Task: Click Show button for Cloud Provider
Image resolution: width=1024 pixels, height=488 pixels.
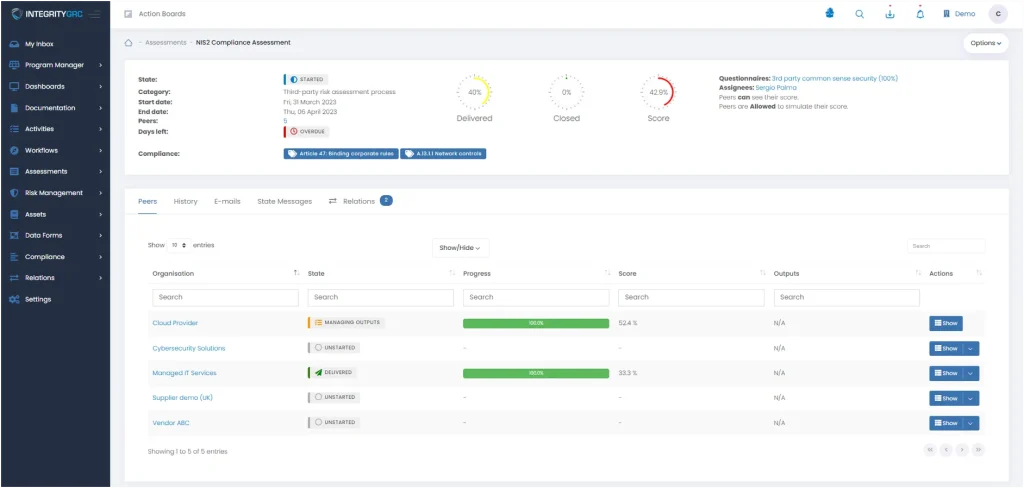Action: point(945,323)
